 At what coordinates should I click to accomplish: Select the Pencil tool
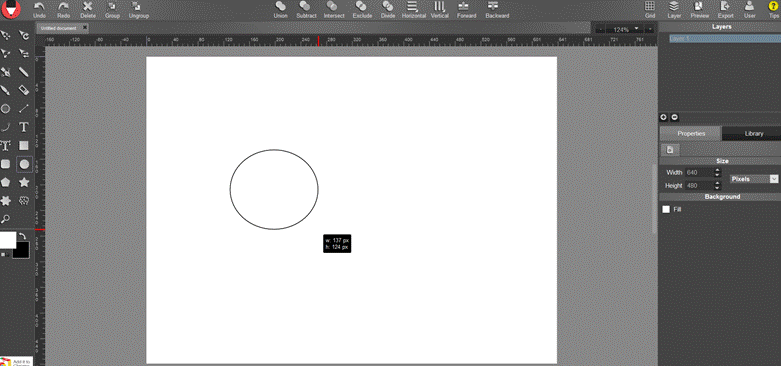[x=23, y=72]
